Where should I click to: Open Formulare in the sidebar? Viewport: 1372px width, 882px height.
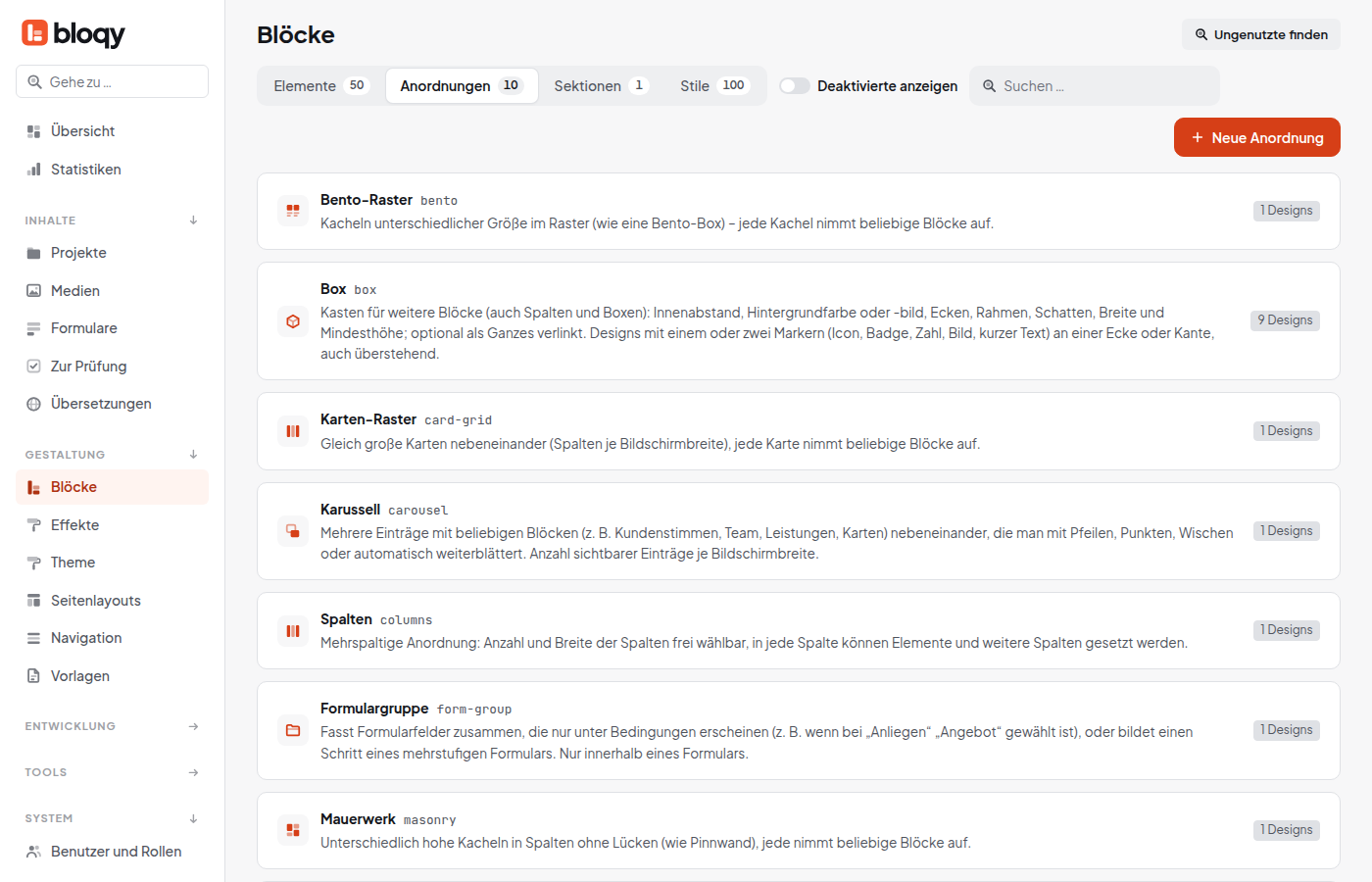click(x=112, y=328)
